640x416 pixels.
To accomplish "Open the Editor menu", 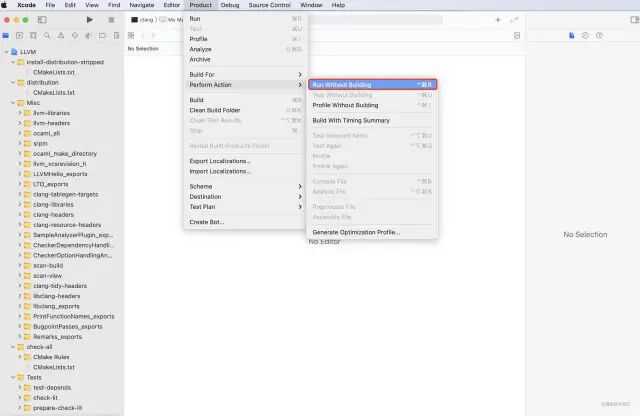I will pyautogui.click(x=171, y=5).
